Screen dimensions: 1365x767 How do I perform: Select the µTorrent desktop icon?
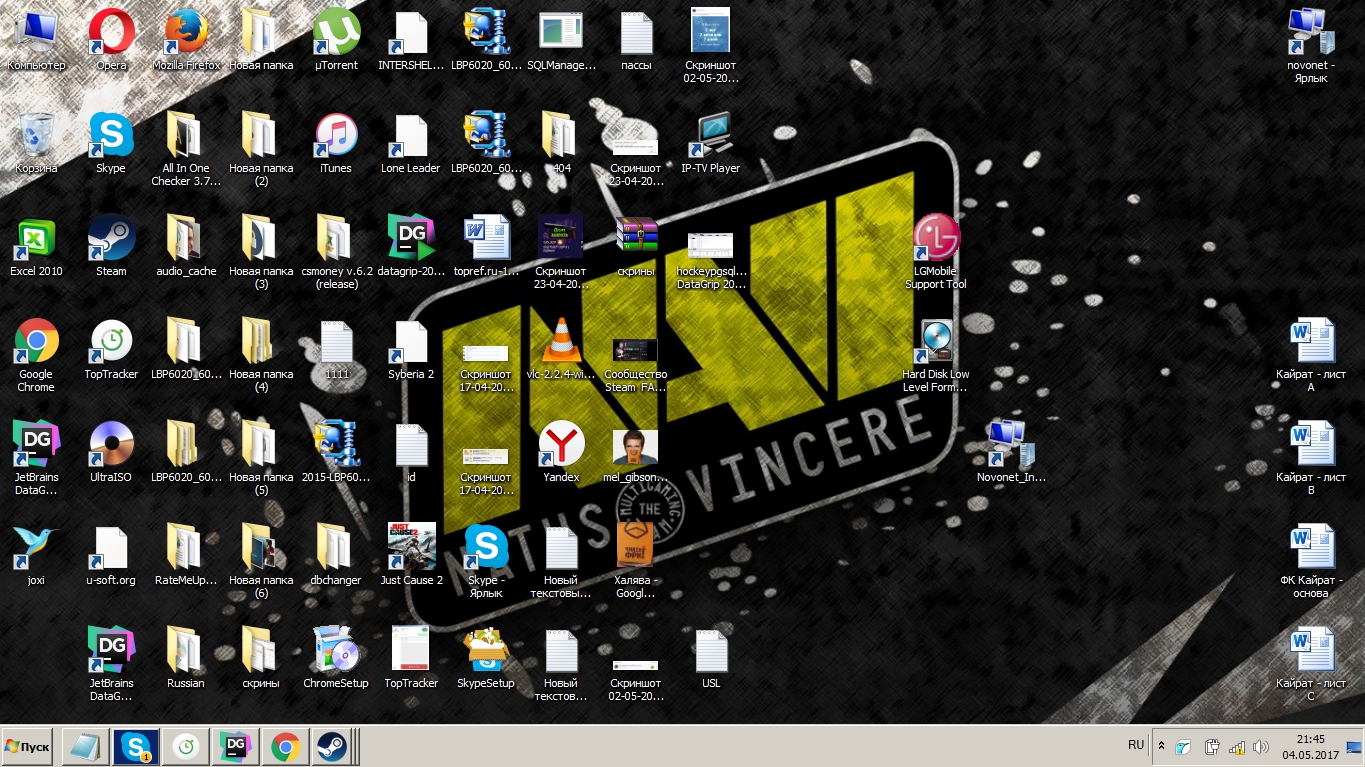click(x=336, y=33)
